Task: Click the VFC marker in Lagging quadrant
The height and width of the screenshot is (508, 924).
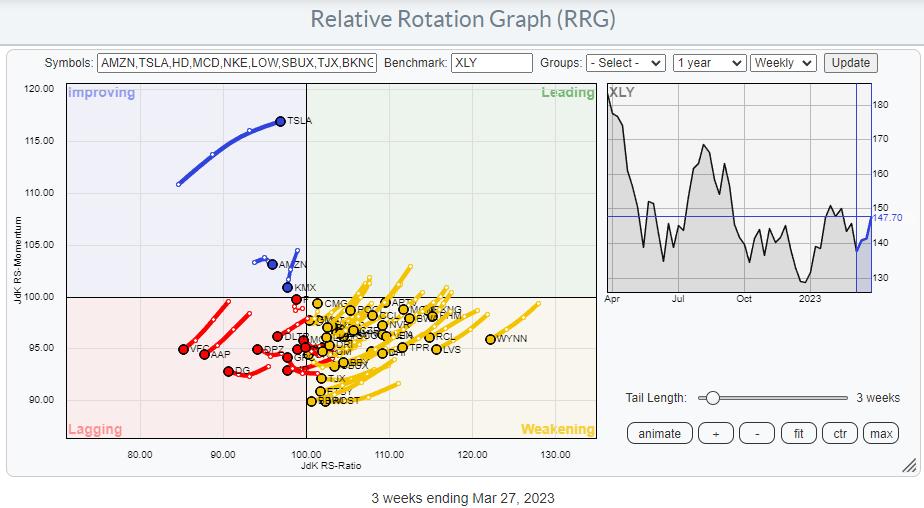Action: click(183, 349)
